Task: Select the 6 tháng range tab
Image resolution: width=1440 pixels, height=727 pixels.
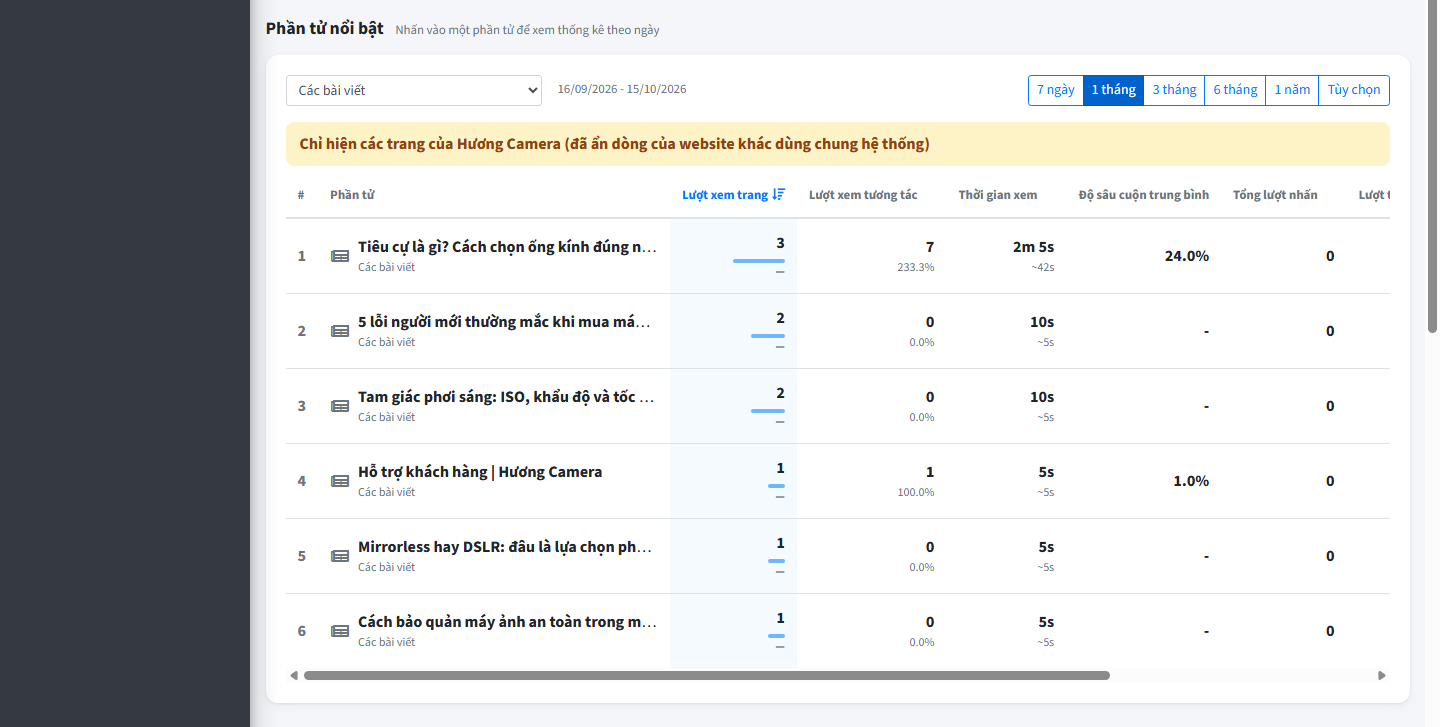Action: click(x=1235, y=90)
